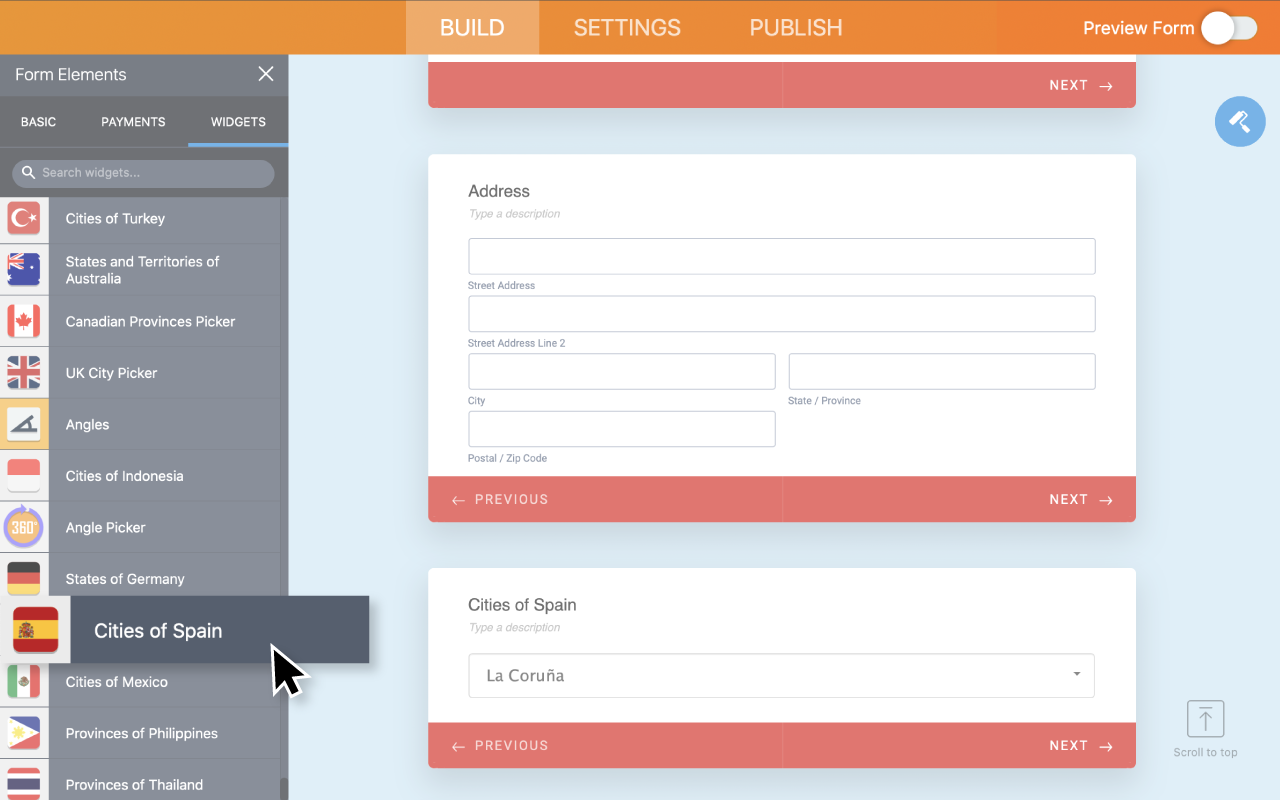Open the PAYMENTS elements tab

[x=133, y=122]
